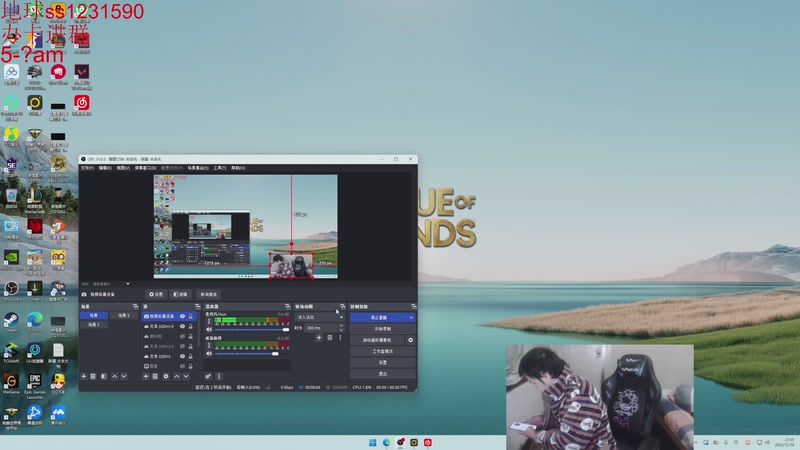Viewport: 800px width, 450px height.
Task: Pop out the Scene Transitions dock
Action: pyautogui.click(x=342, y=307)
